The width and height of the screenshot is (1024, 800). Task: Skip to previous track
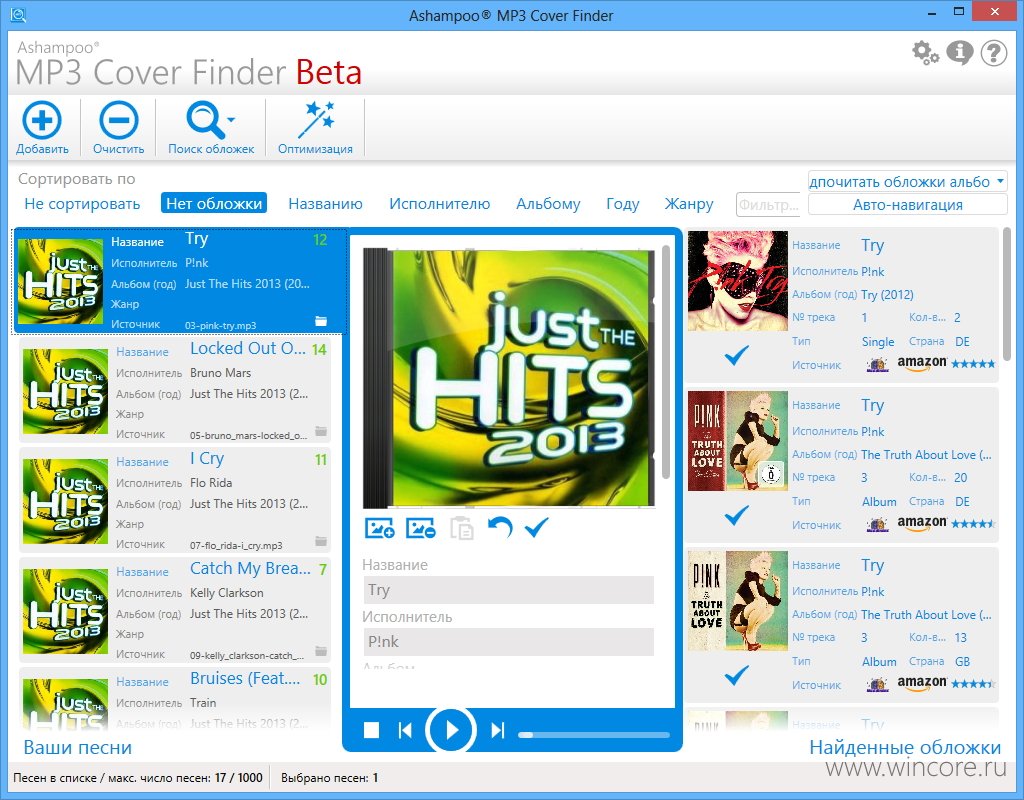tap(405, 729)
